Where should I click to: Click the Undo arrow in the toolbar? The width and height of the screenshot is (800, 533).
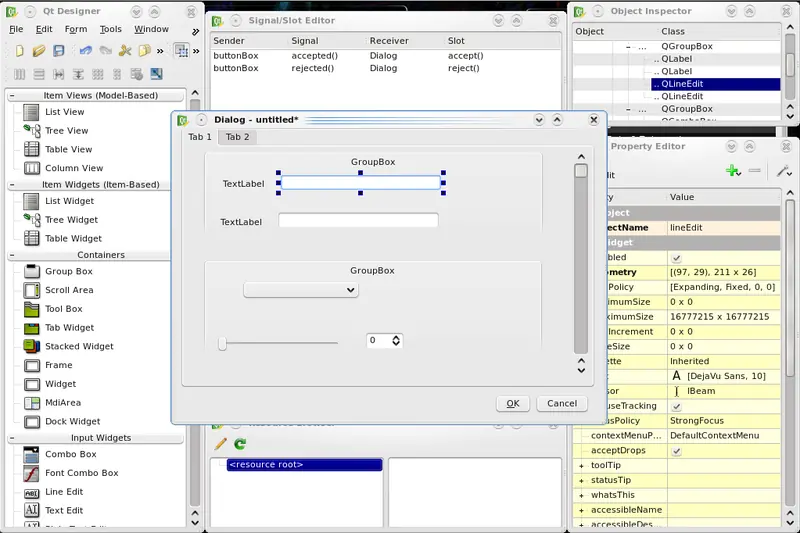86,50
